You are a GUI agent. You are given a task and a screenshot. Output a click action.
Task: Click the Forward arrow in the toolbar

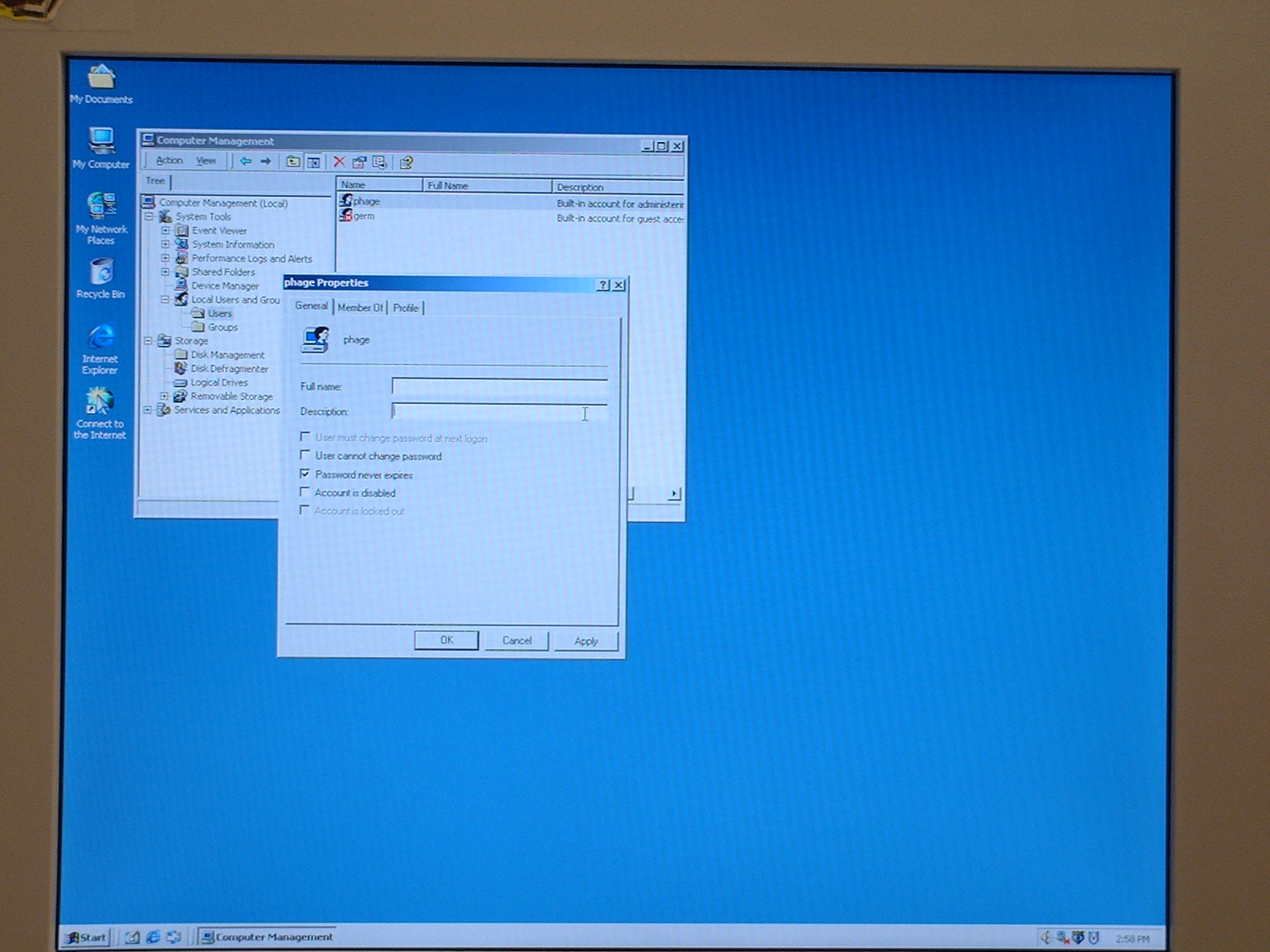click(266, 161)
